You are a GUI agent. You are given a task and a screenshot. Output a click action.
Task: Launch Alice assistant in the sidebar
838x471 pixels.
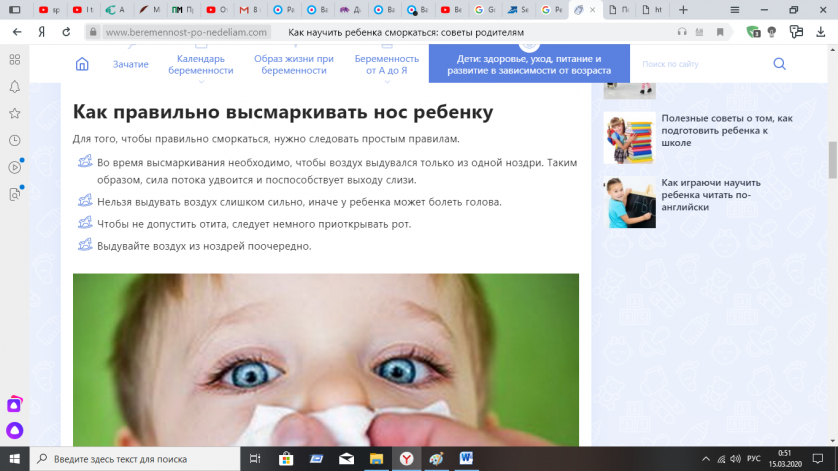[14, 430]
